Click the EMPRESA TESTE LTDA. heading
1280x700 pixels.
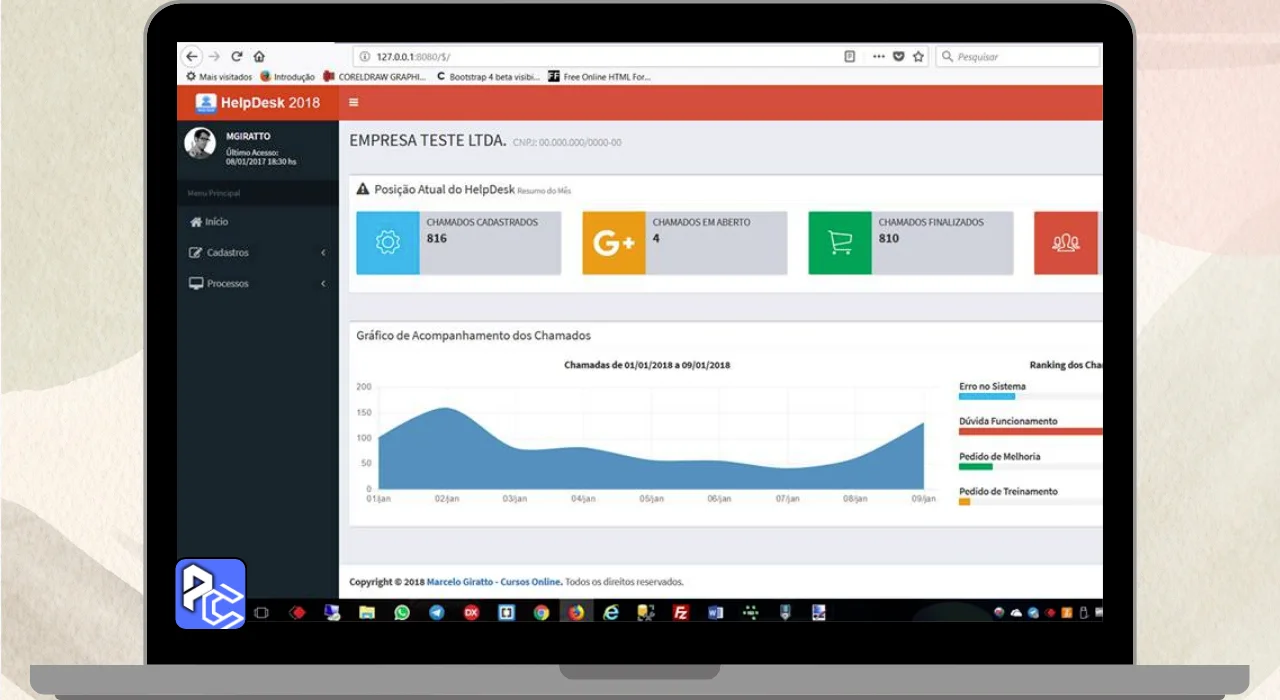pos(428,141)
